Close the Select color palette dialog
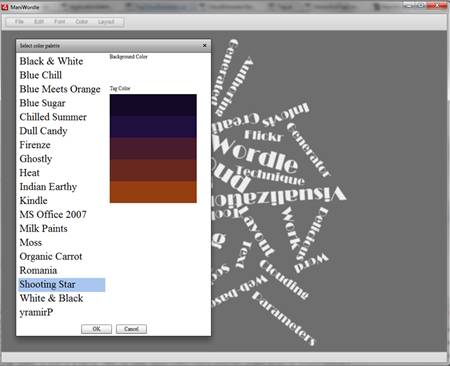Image resolution: width=450 pixels, height=366 pixels. click(205, 46)
